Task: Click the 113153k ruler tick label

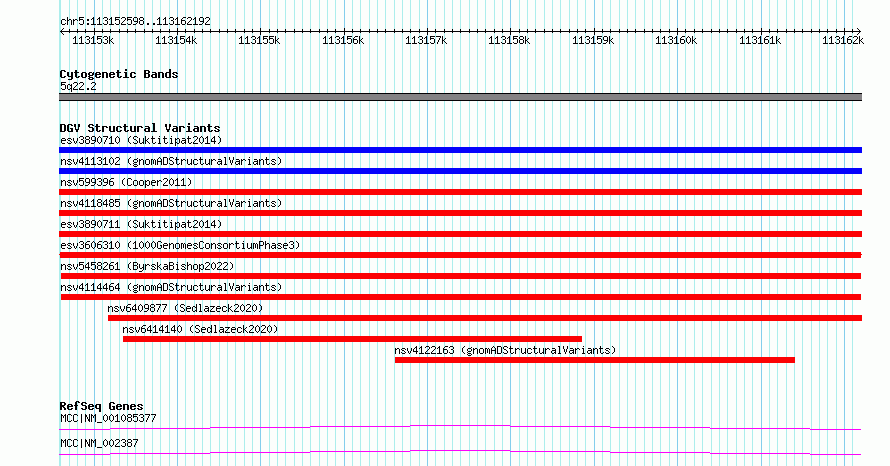Action: point(93,40)
